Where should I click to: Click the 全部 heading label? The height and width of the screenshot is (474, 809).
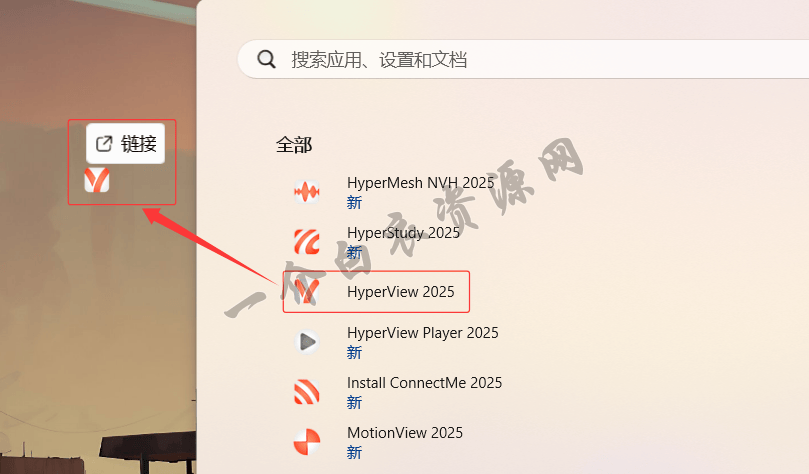point(294,145)
